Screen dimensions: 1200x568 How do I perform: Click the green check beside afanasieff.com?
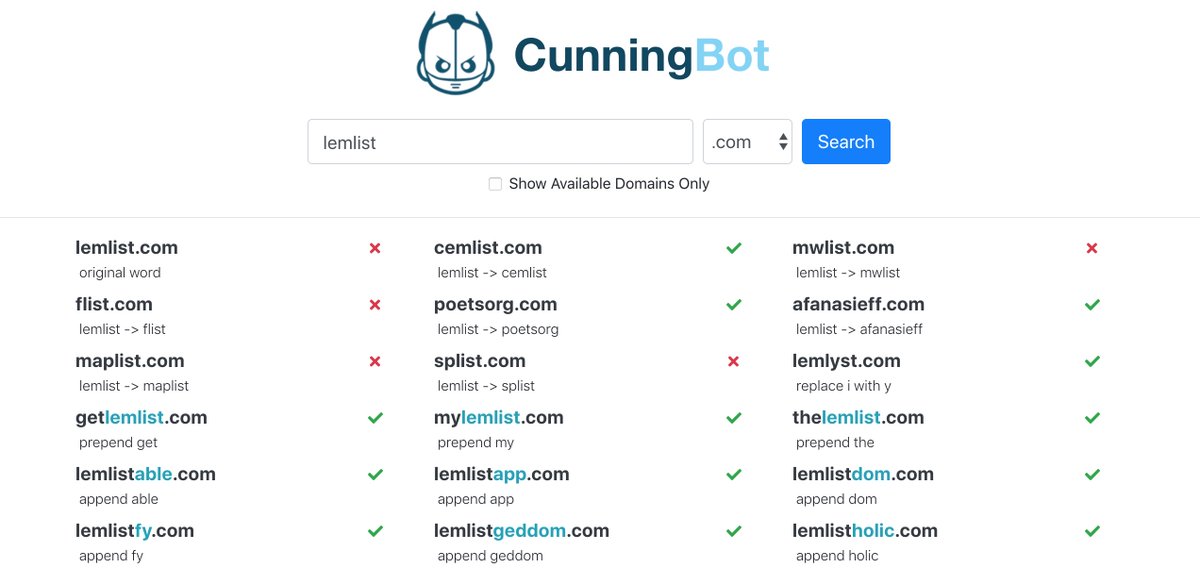pyautogui.click(x=1092, y=305)
